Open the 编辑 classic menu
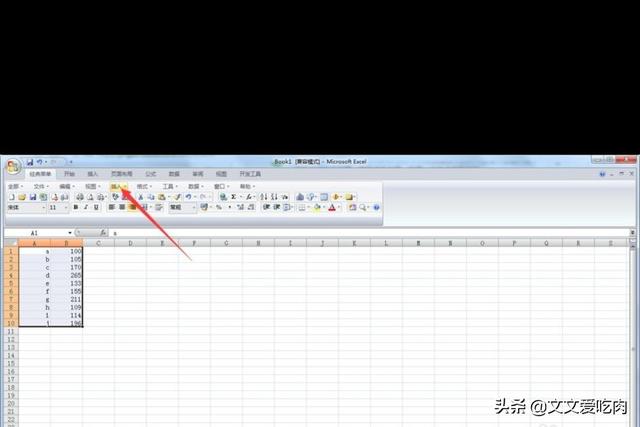 pos(67,186)
